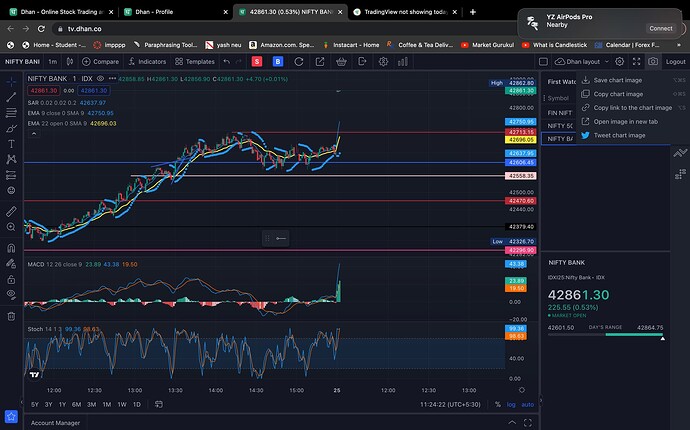The width and height of the screenshot is (690, 430).
Task: Open the Indicators dialog
Action: point(147,62)
